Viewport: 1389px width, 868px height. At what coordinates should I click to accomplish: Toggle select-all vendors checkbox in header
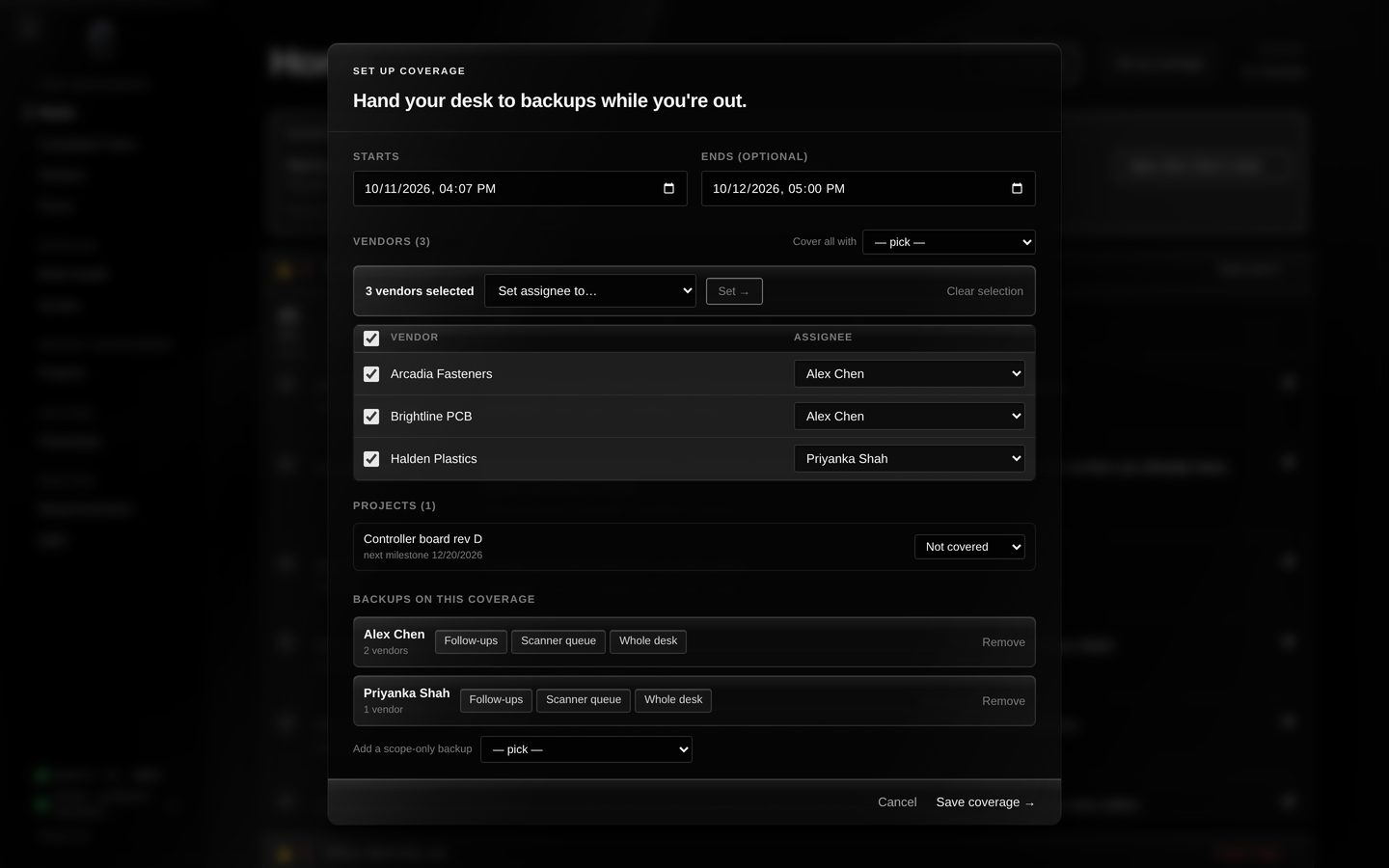click(371, 339)
